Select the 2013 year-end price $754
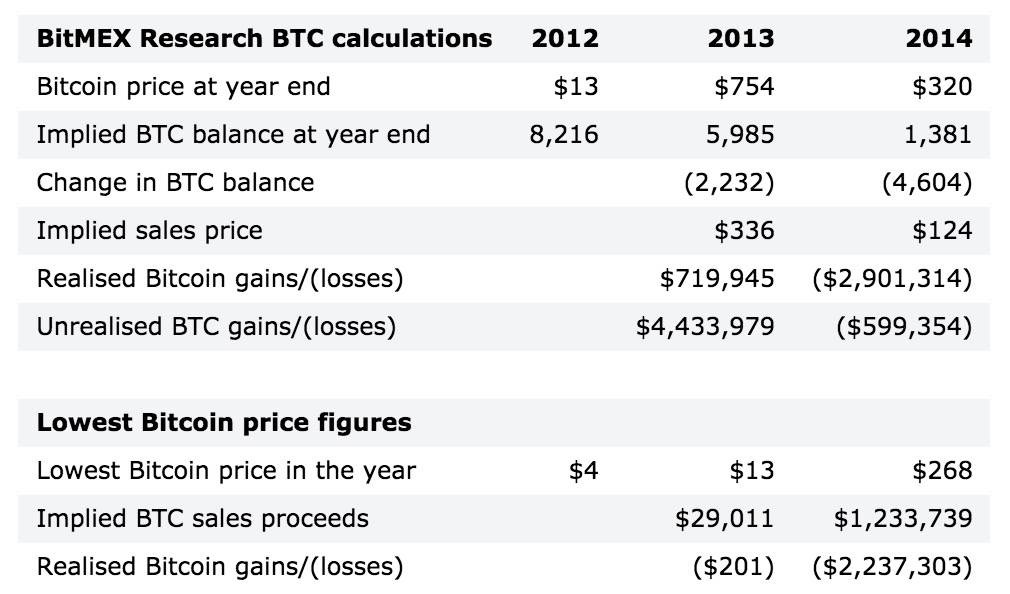This screenshot has height=594, width=1010. point(744,86)
